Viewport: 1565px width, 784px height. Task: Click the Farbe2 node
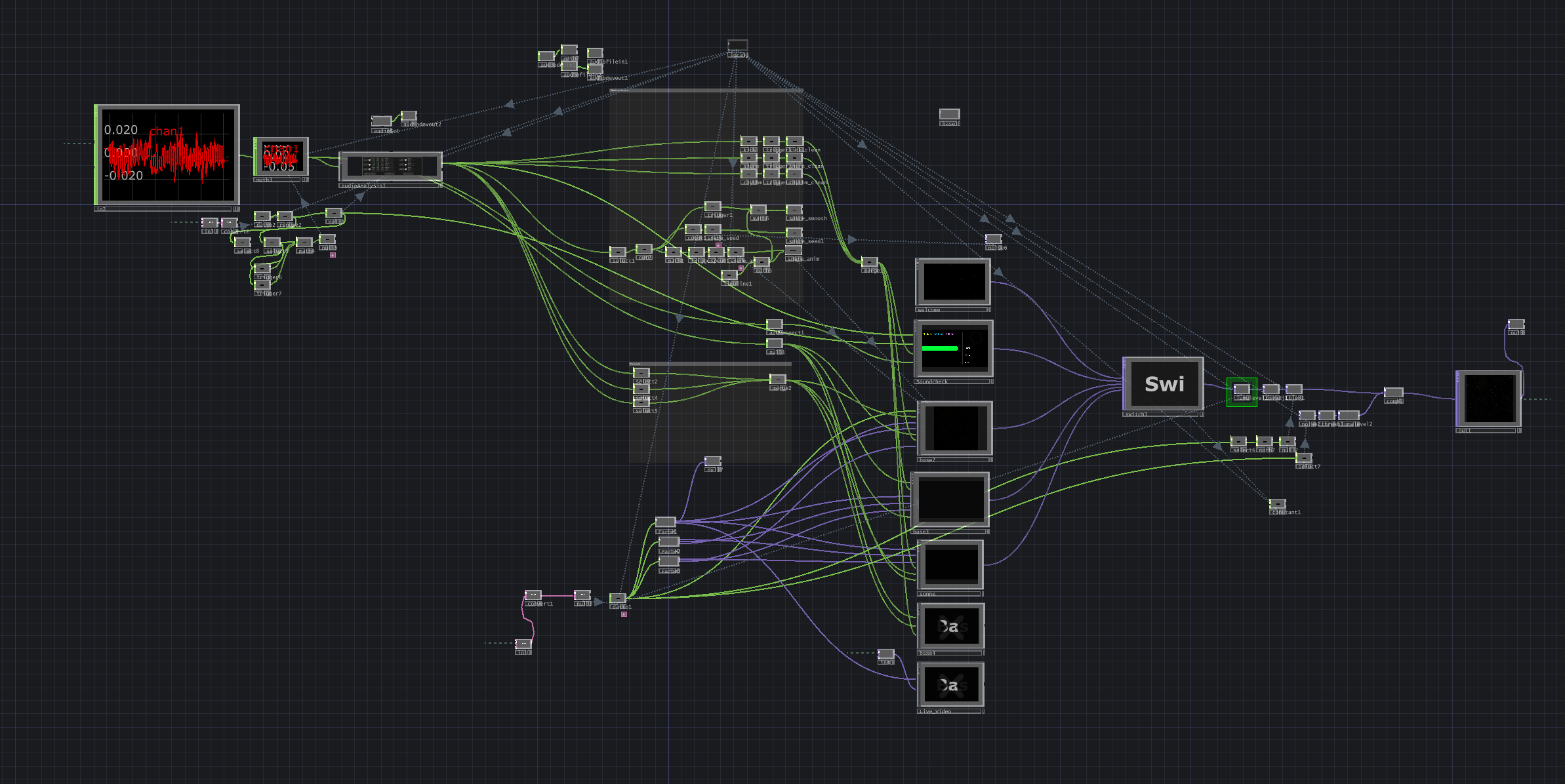pos(669,542)
